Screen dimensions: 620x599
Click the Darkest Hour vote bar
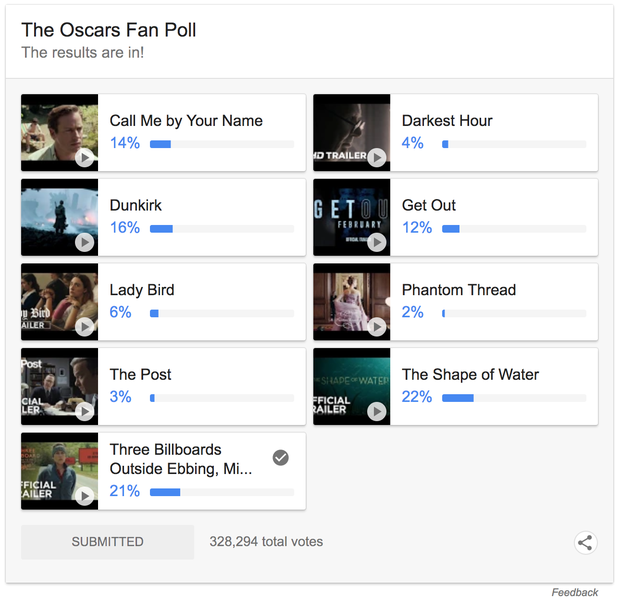(514, 144)
